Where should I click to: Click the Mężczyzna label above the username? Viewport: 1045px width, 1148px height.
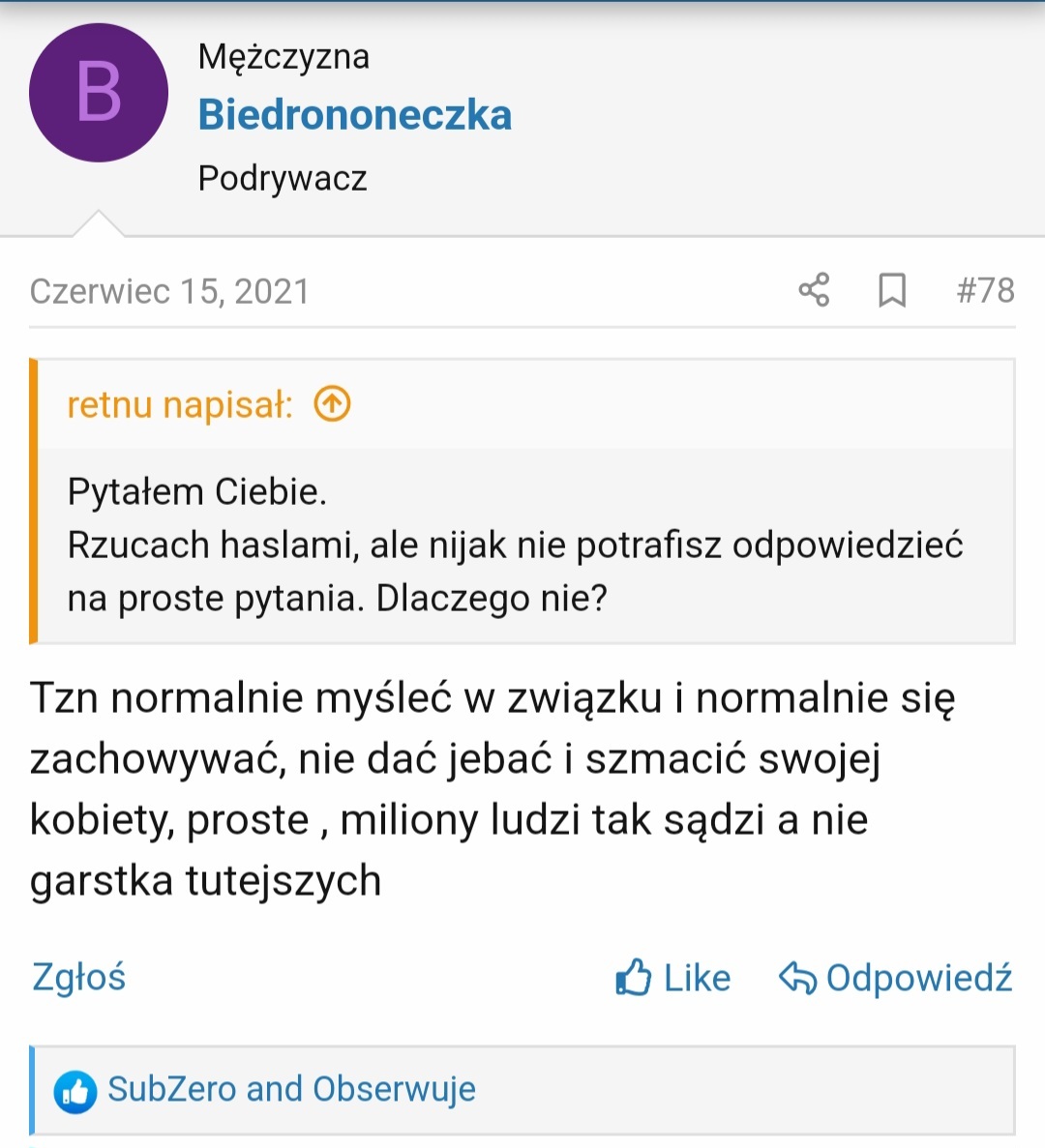pyautogui.click(x=284, y=57)
